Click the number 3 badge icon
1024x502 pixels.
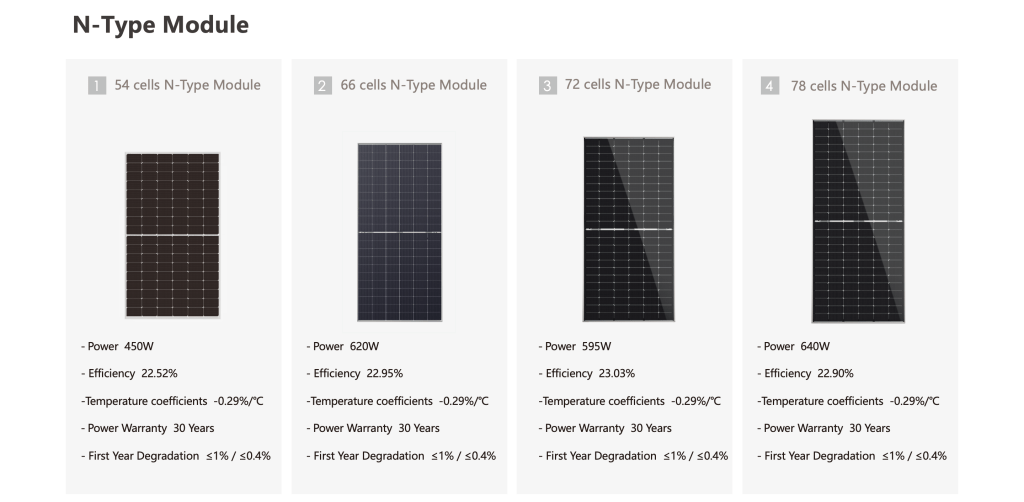[x=548, y=86]
